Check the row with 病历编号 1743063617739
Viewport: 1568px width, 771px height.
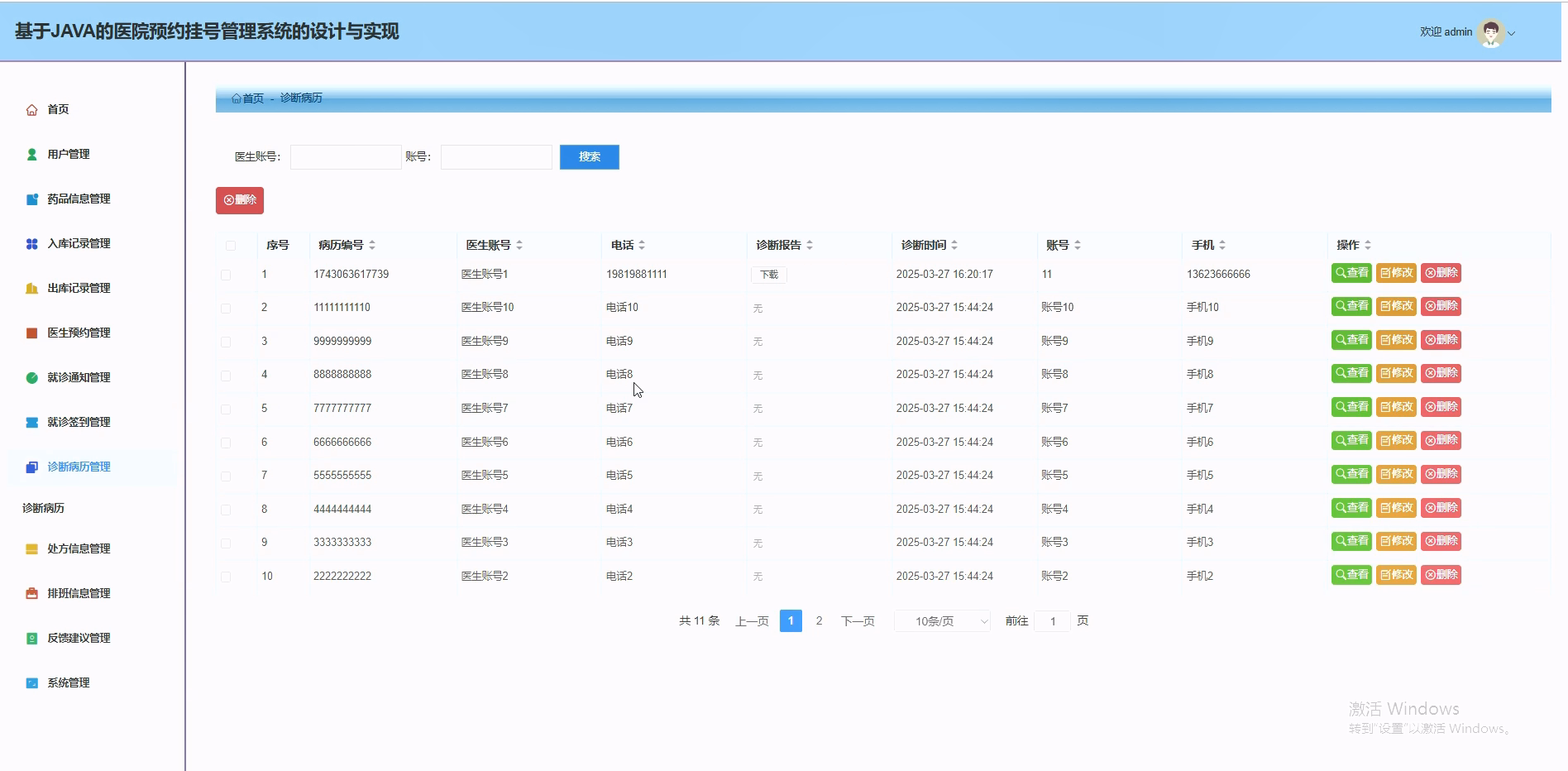tap(226, 275)
